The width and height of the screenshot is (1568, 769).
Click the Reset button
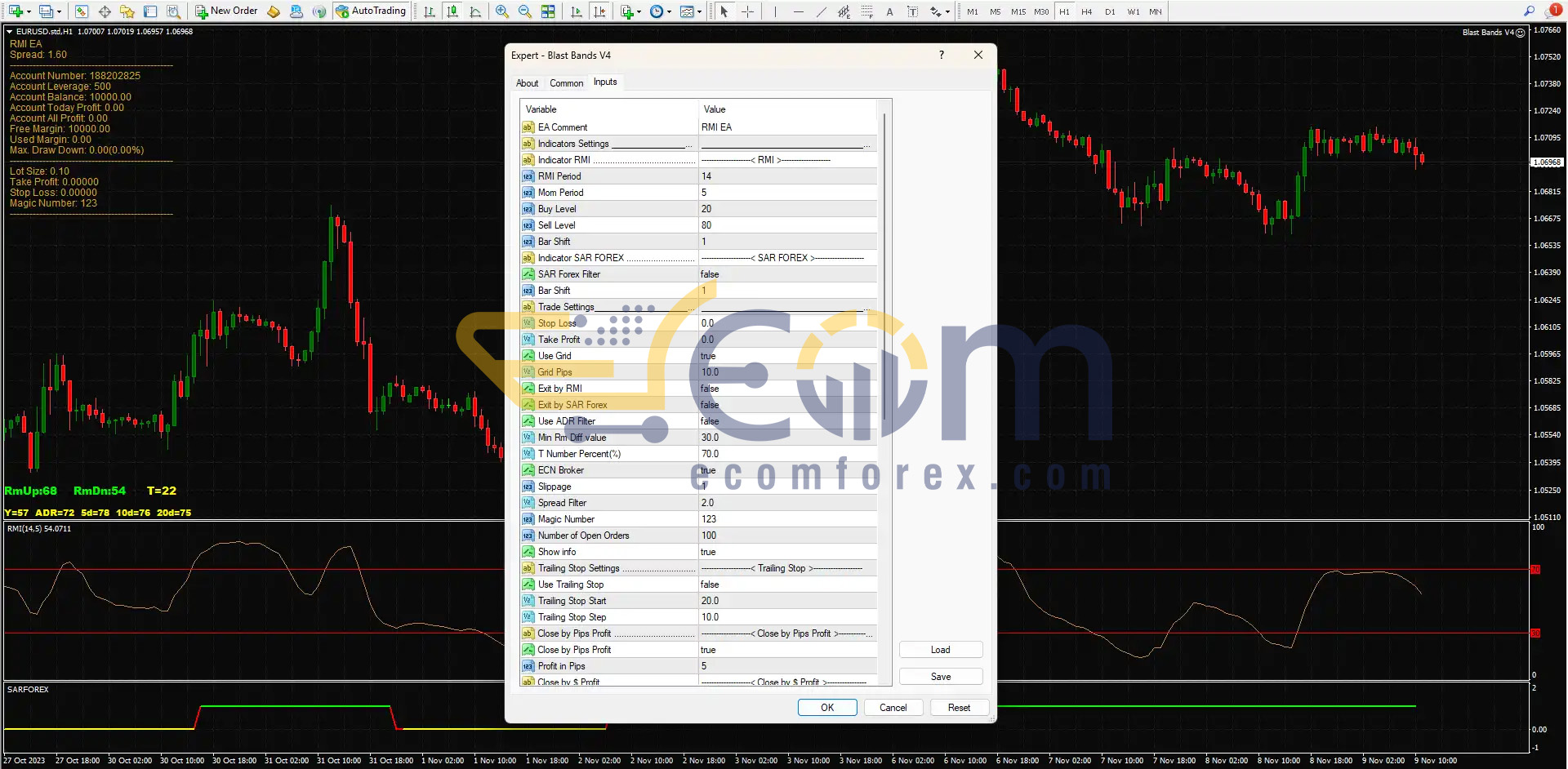[x=959, y=708]
